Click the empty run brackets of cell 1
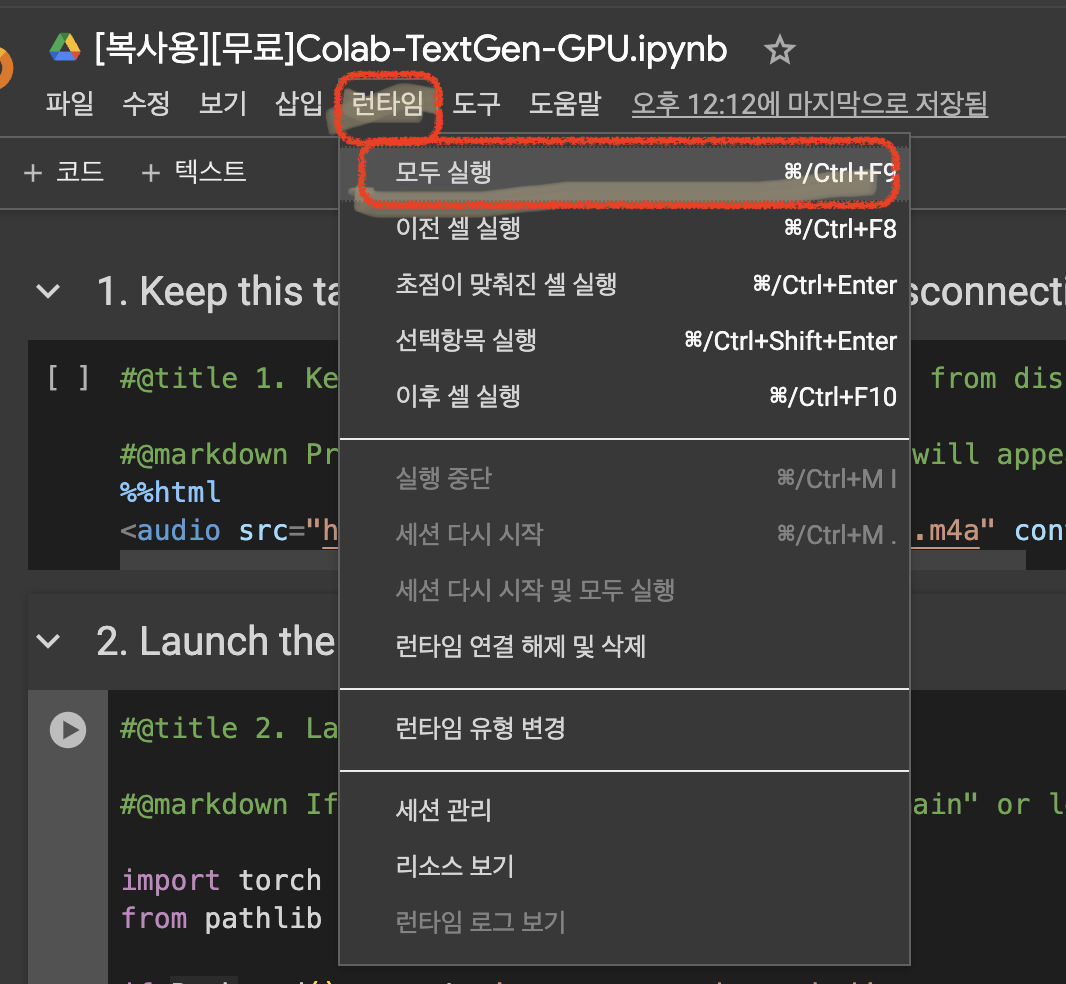The height and width of the screenshot is (984, 1066). pyautogui.click(x=68, y=377)
